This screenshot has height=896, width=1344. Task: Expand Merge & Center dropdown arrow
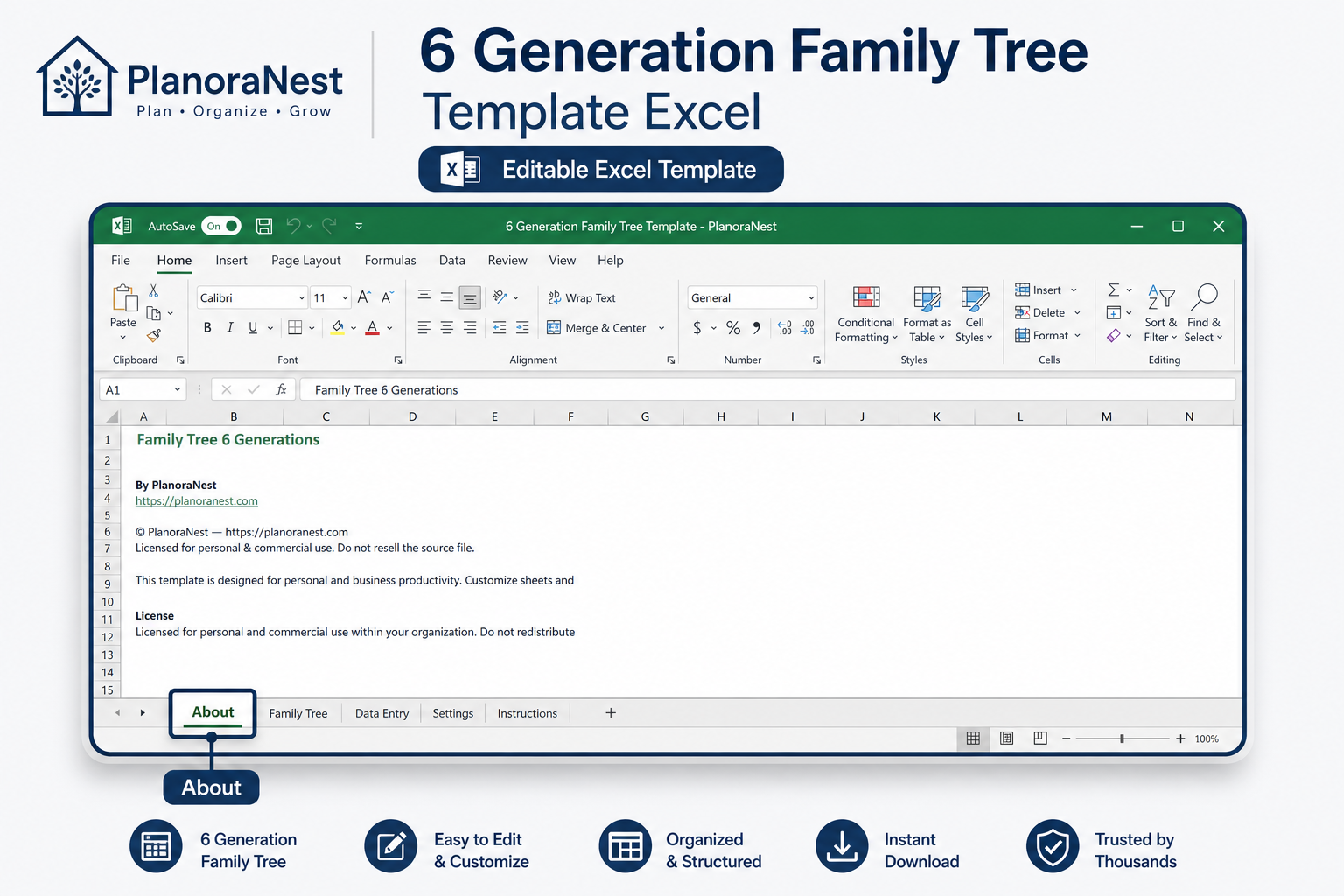[x=661, y=328]
